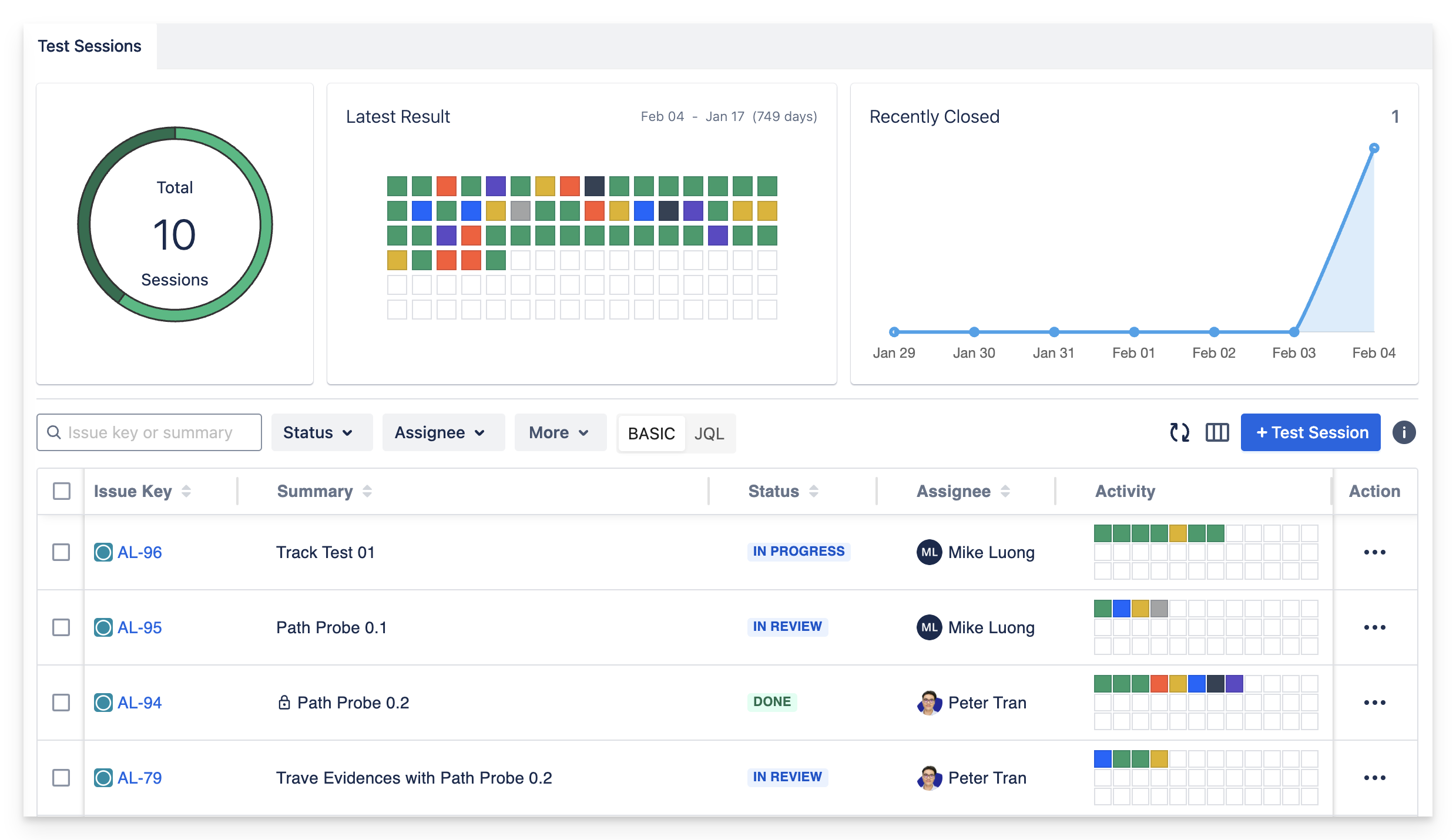Open the Assignee filter dropdown
The height and width of the screenshot is (840, 1456).
click(442, 433)
